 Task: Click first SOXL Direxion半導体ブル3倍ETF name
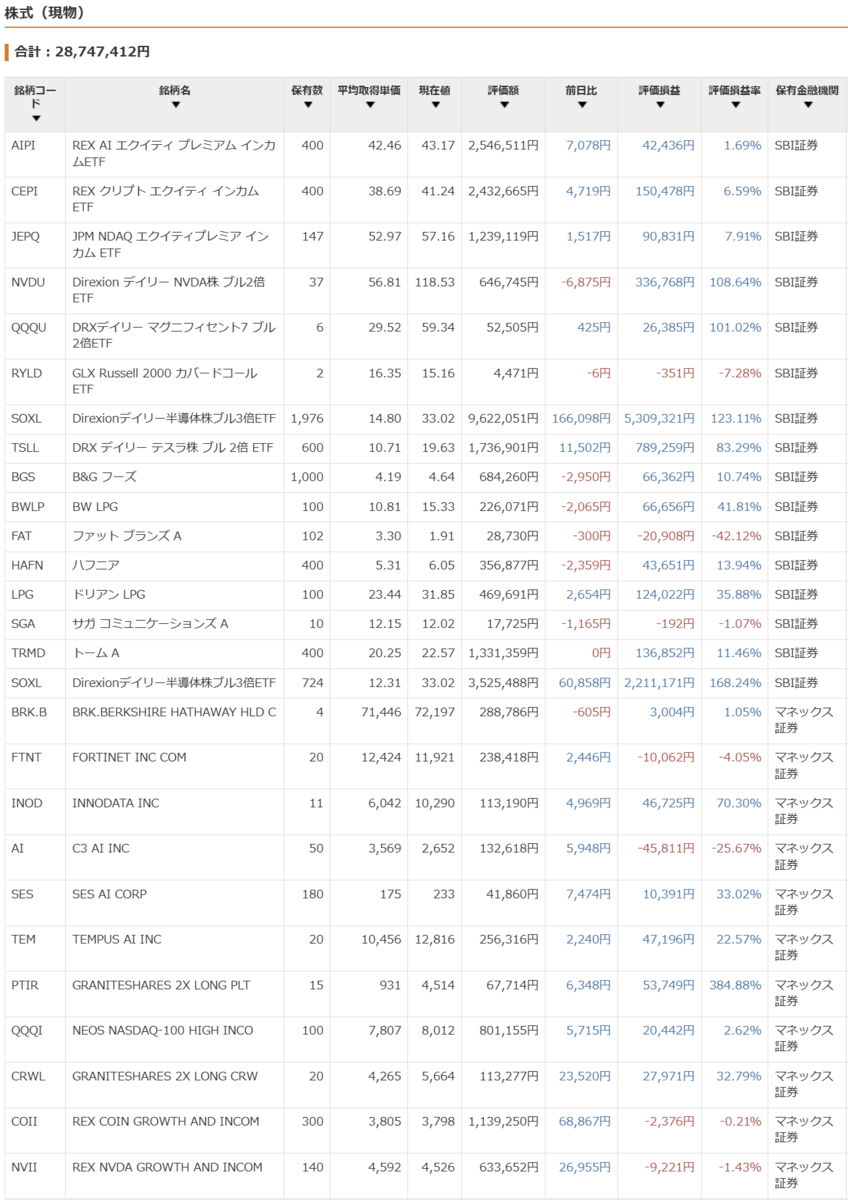point(174,419)
